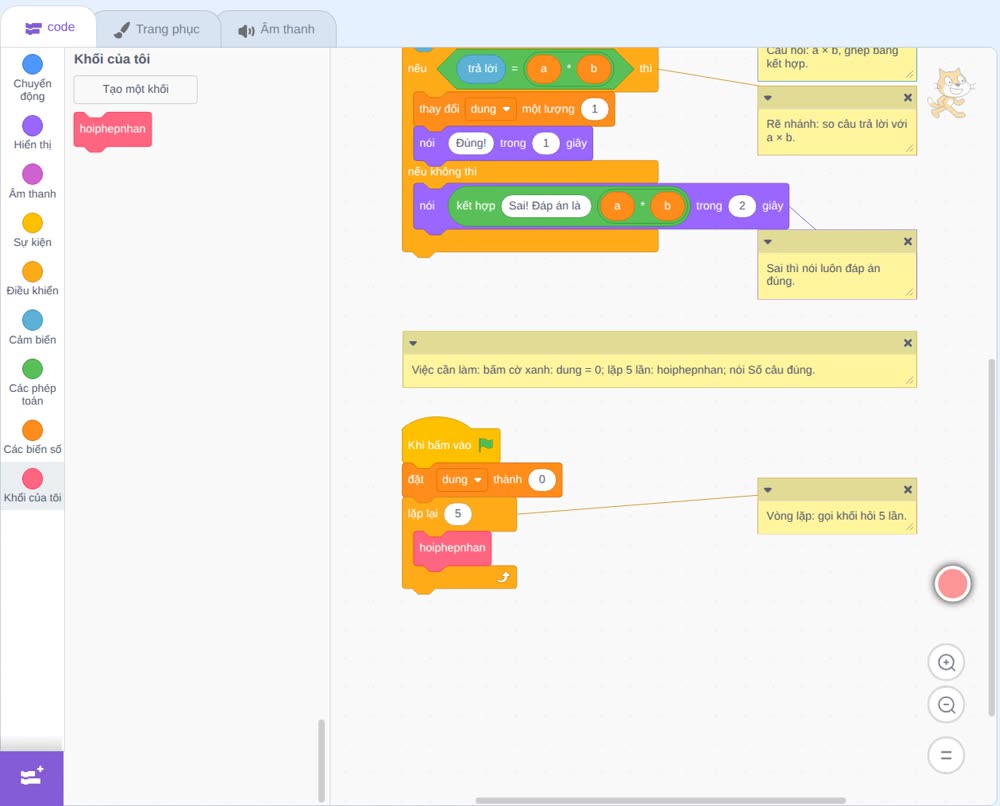Click the Tạo một khối button
This screenshot has height=806, width=1000.
point(136,89)
